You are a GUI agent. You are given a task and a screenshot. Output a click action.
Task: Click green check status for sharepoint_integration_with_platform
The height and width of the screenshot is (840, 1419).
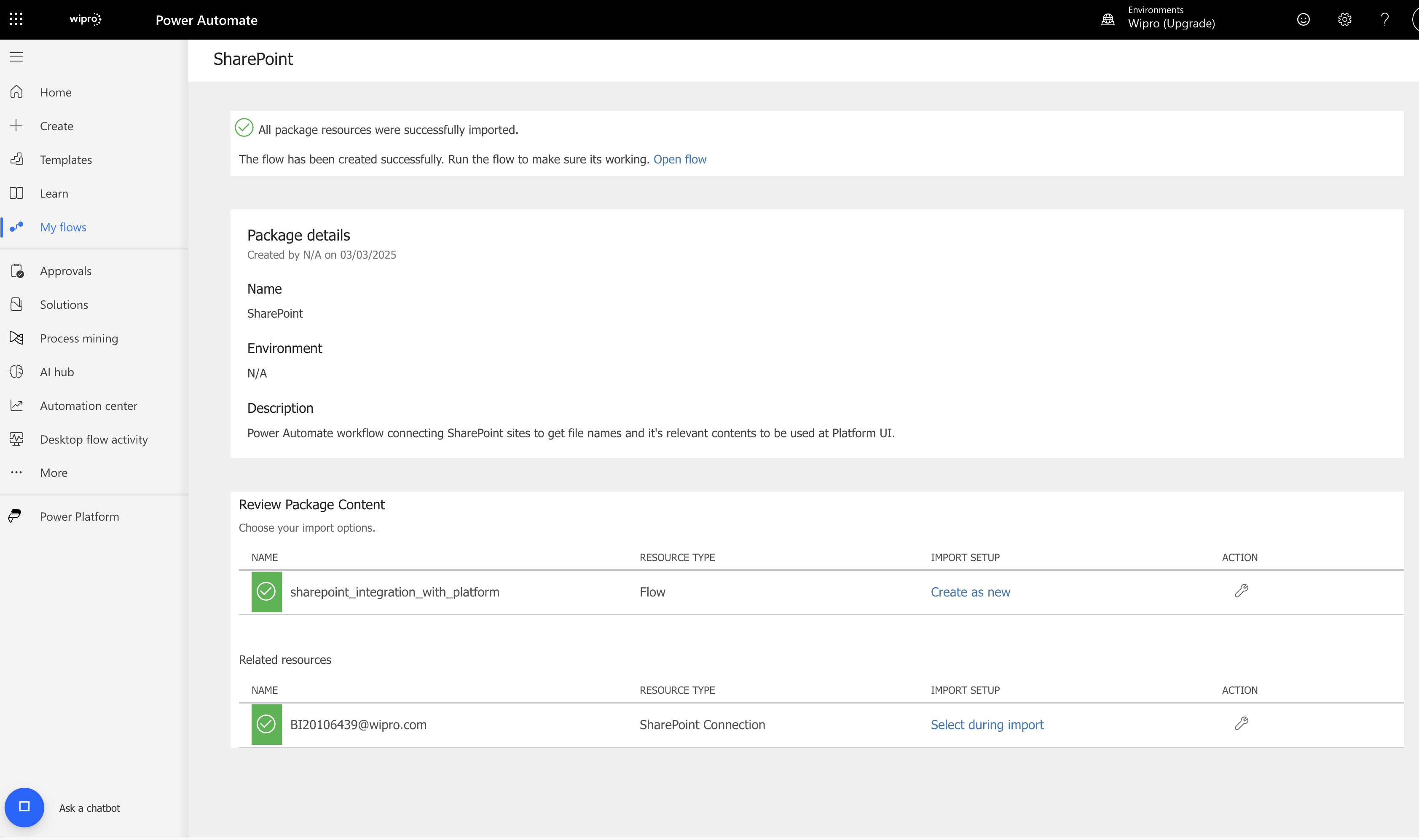(x=266, y=591)
